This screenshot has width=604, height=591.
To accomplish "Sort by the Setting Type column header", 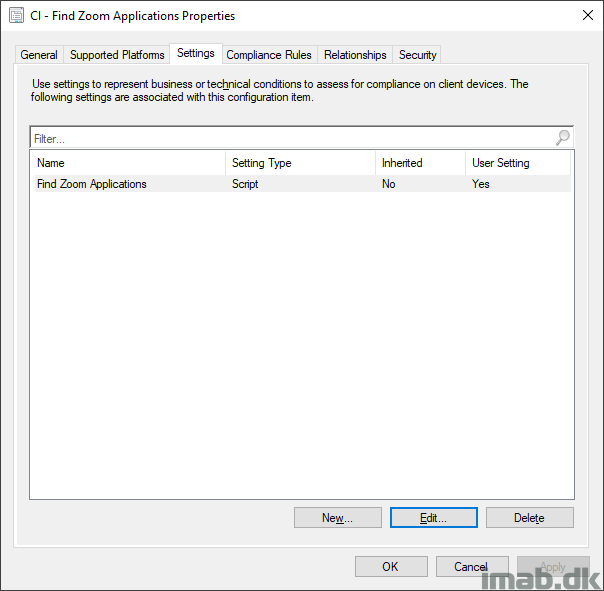I will coord(300,163).
